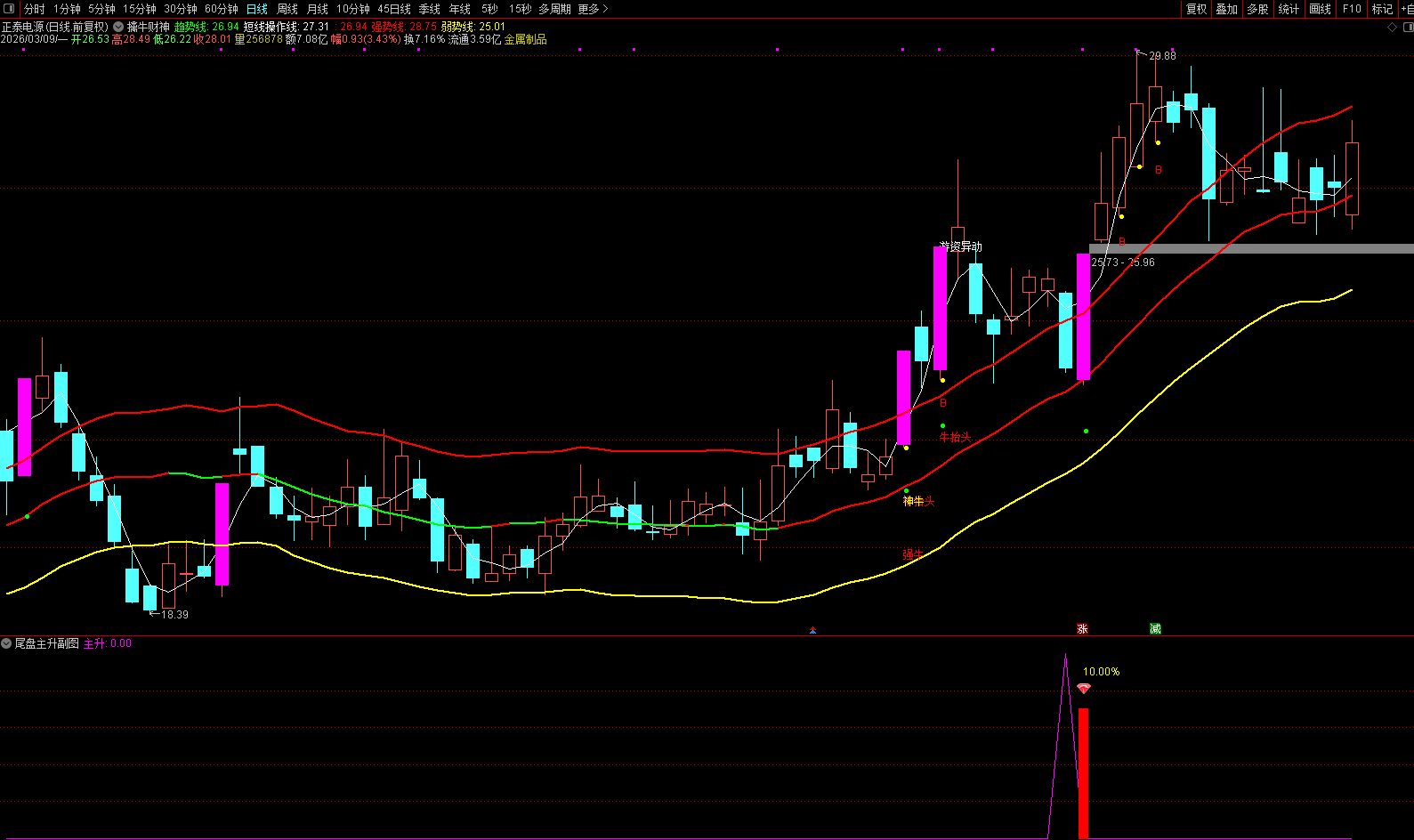Switch to the 周线 weekly period tab
This screenshot has height=840, width=1414.
click(x=287, y=9)
